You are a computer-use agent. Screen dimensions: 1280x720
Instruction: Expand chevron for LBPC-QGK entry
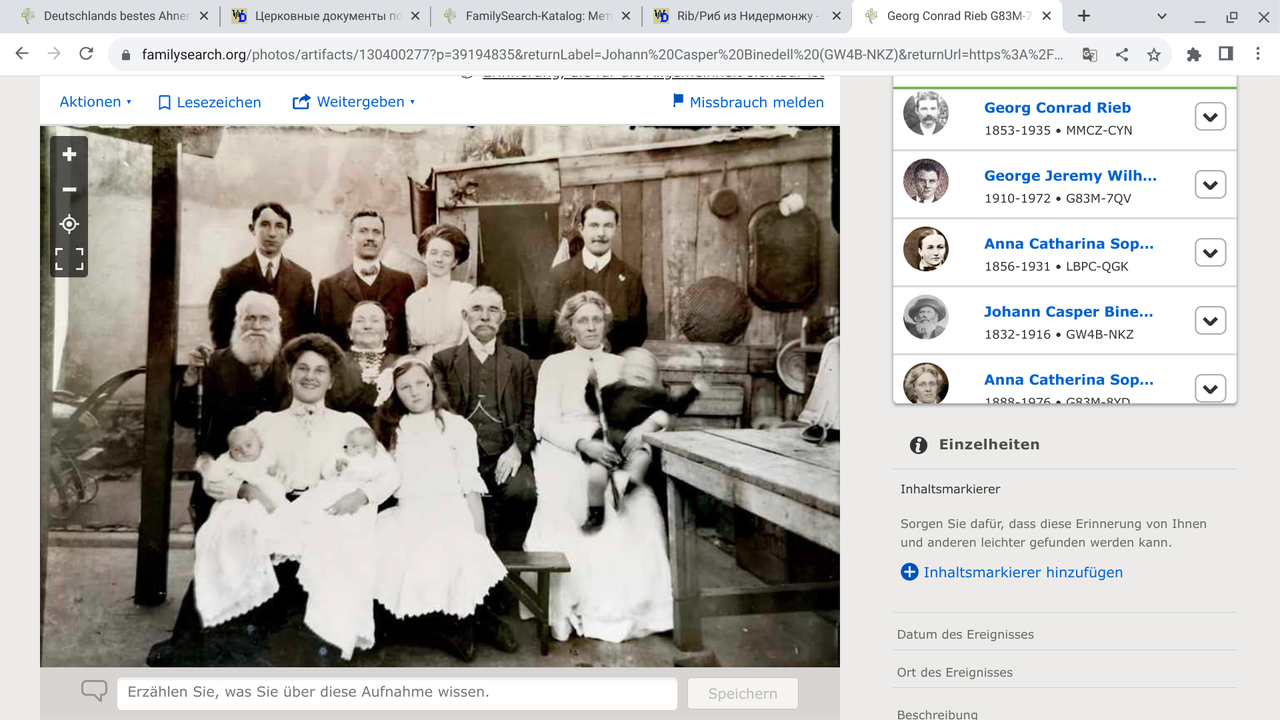1210,253
